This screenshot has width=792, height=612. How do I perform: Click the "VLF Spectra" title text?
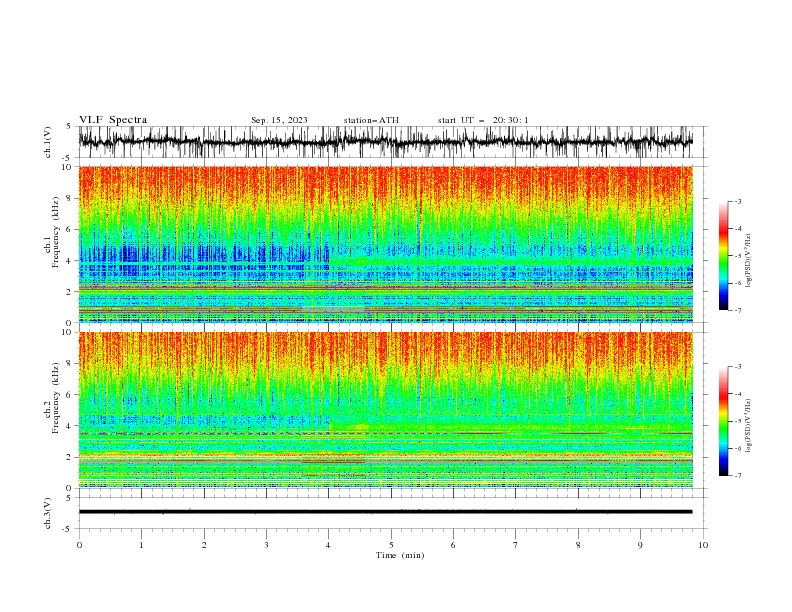pyautogui.click(x=113, y=120)
